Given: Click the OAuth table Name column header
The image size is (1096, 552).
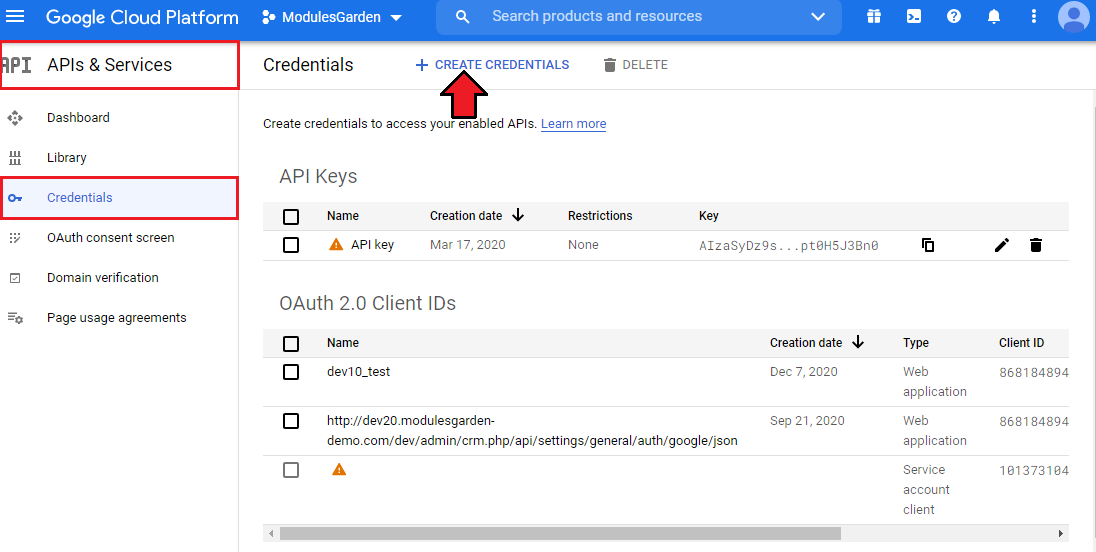Looking at the screenshot, I should (x=342, y=343).
